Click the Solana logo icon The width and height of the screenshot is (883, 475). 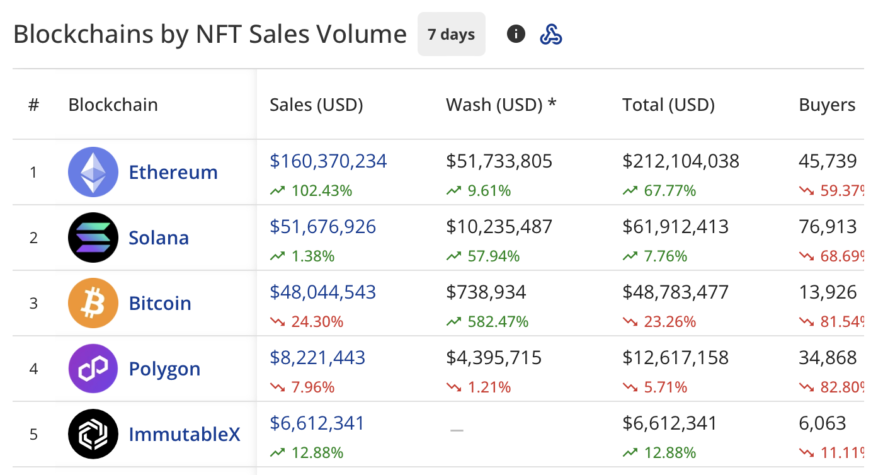(93, 237)
